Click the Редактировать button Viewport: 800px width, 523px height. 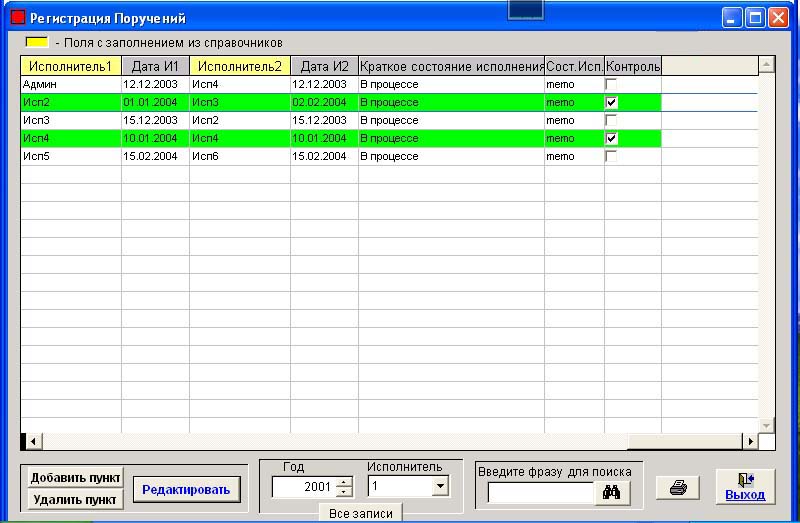click(186, 489)
